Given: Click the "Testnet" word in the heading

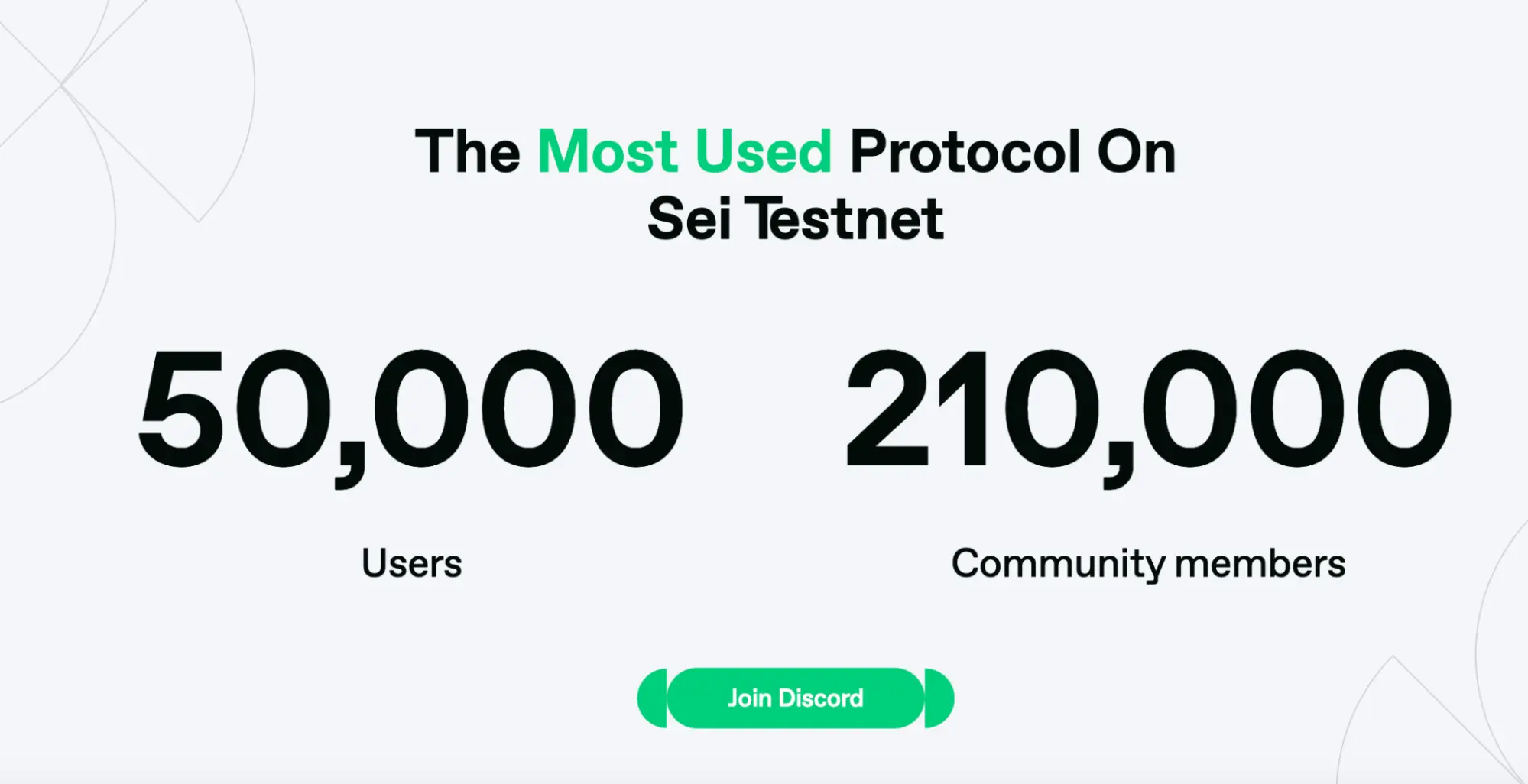Looking at the screenshot, I should 845,219.
